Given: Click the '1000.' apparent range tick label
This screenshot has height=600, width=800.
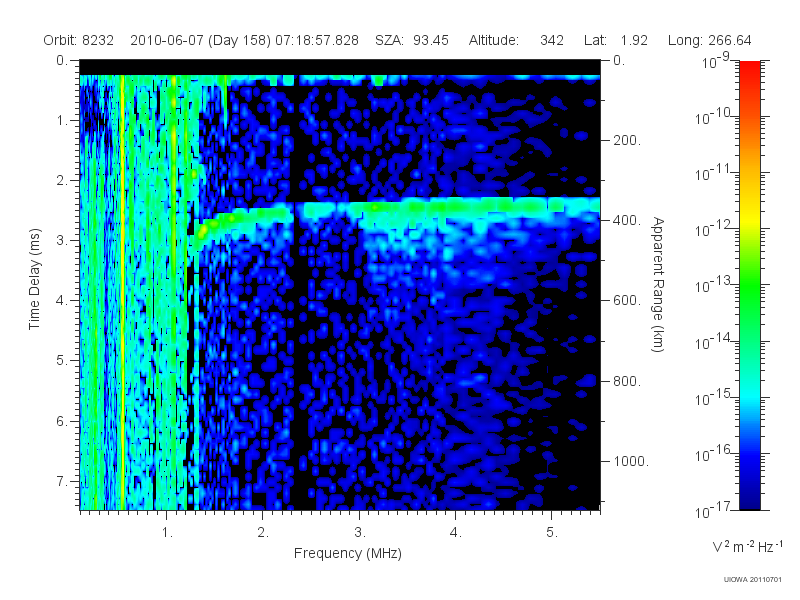Looking at the screenshot, I should tap(631, 461).
